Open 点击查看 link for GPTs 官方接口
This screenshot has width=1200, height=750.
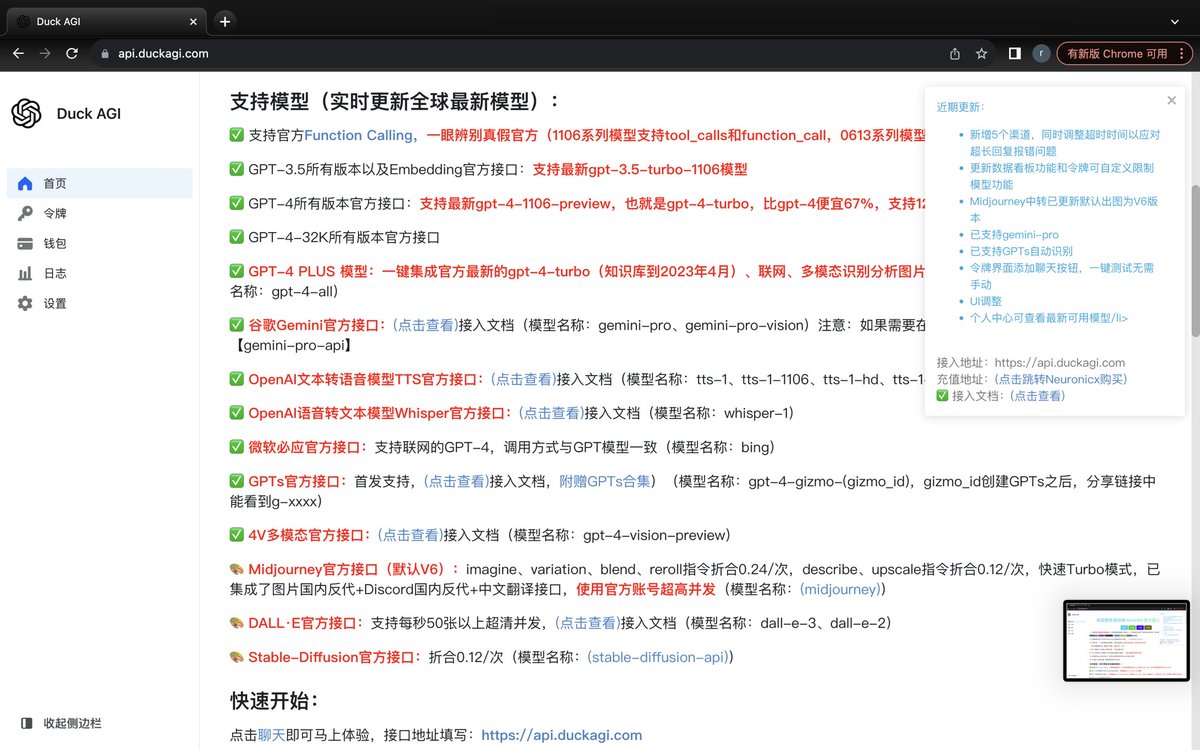[x=456, y=481]
